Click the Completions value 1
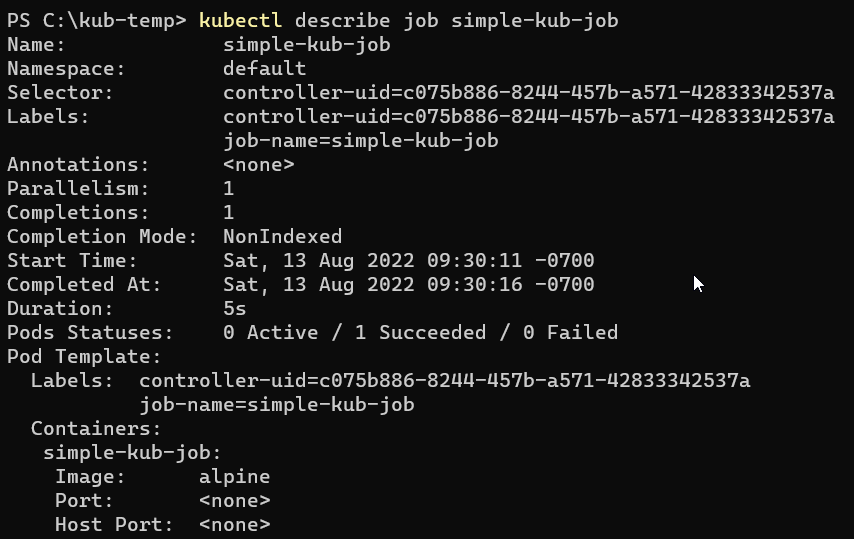854x539 pixels. [x=229, y=212]
